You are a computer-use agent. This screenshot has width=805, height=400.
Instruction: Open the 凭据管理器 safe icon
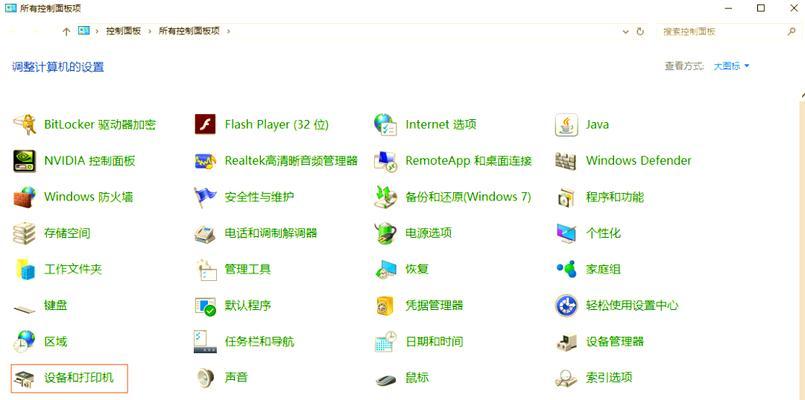[385, 306]
